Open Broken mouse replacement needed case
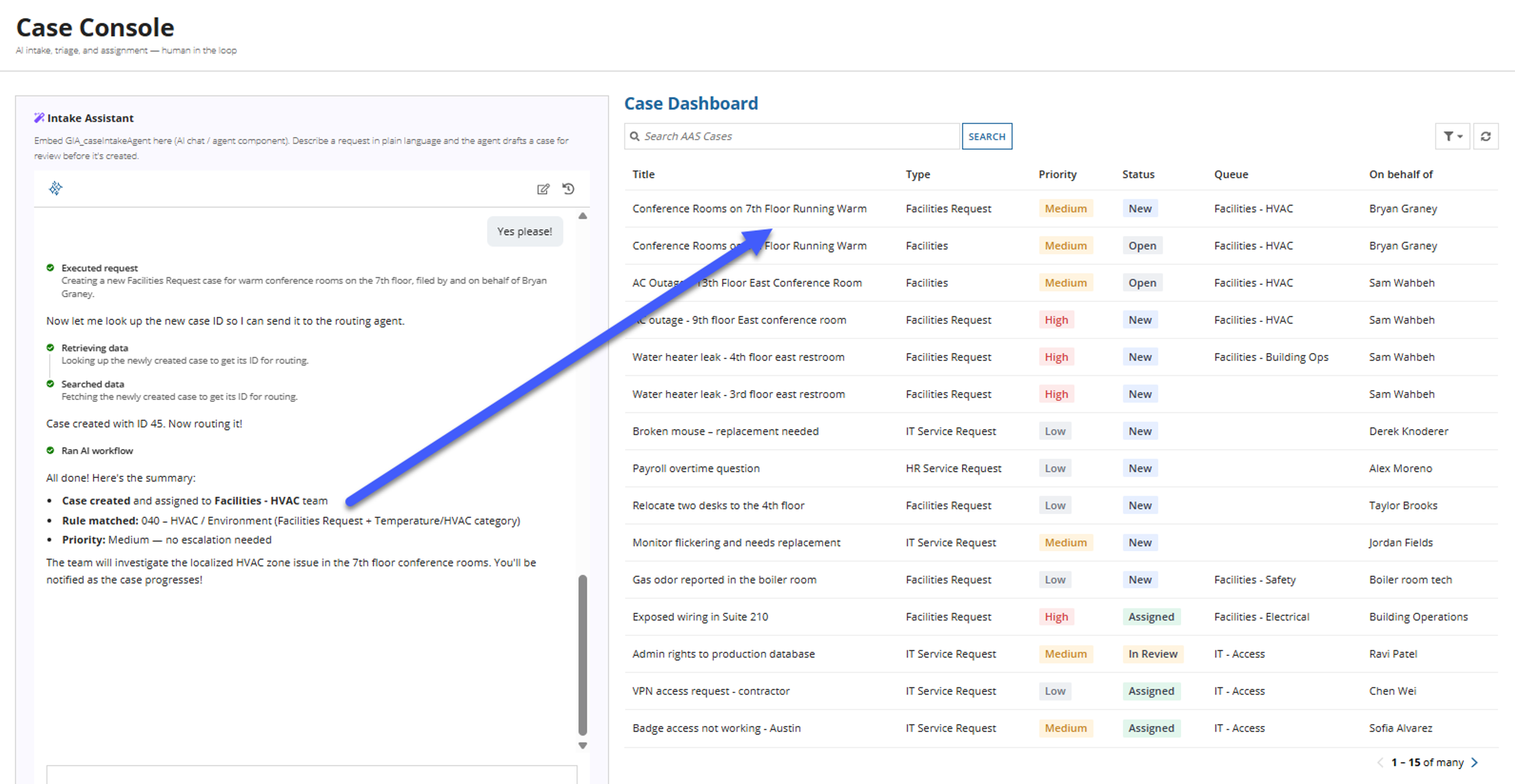The width and height of the screenshot is (1515, 784). pyautogui.click(x=725, y=431)
